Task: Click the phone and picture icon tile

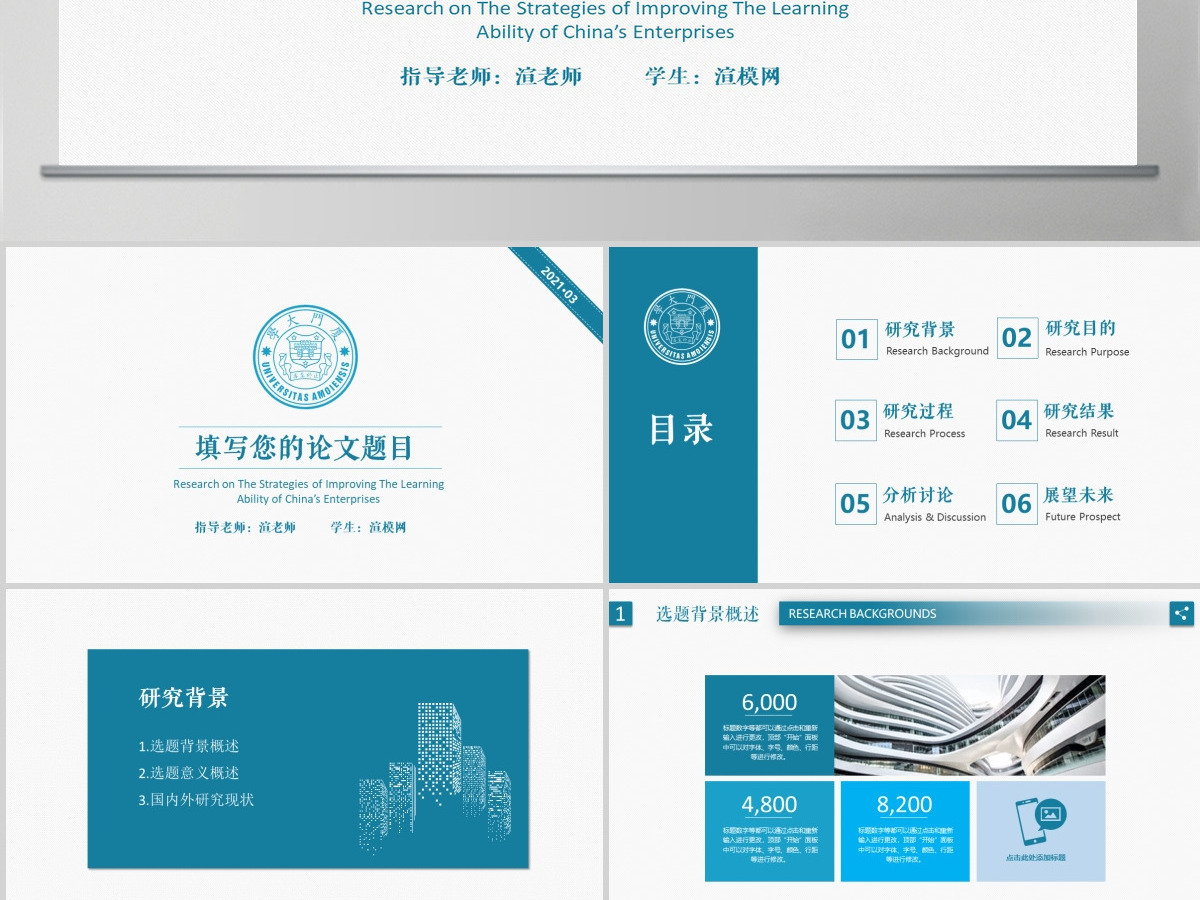Action: click(1041, 831)
